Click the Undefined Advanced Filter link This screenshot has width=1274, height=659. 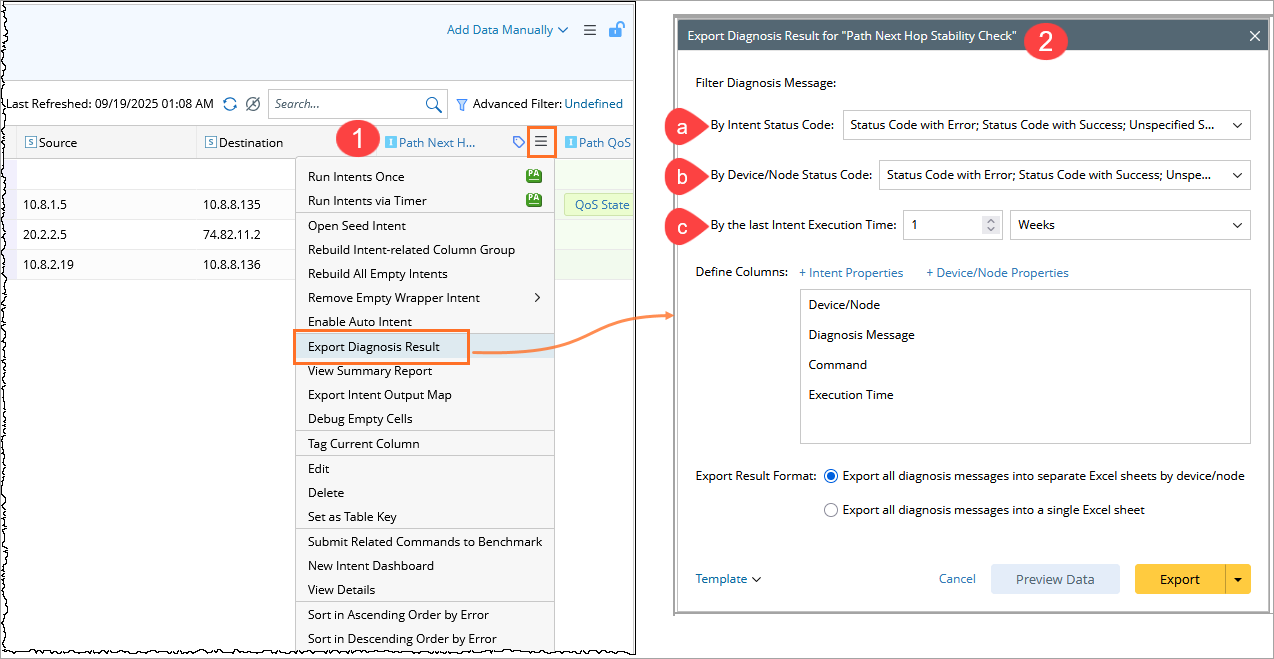593,104
